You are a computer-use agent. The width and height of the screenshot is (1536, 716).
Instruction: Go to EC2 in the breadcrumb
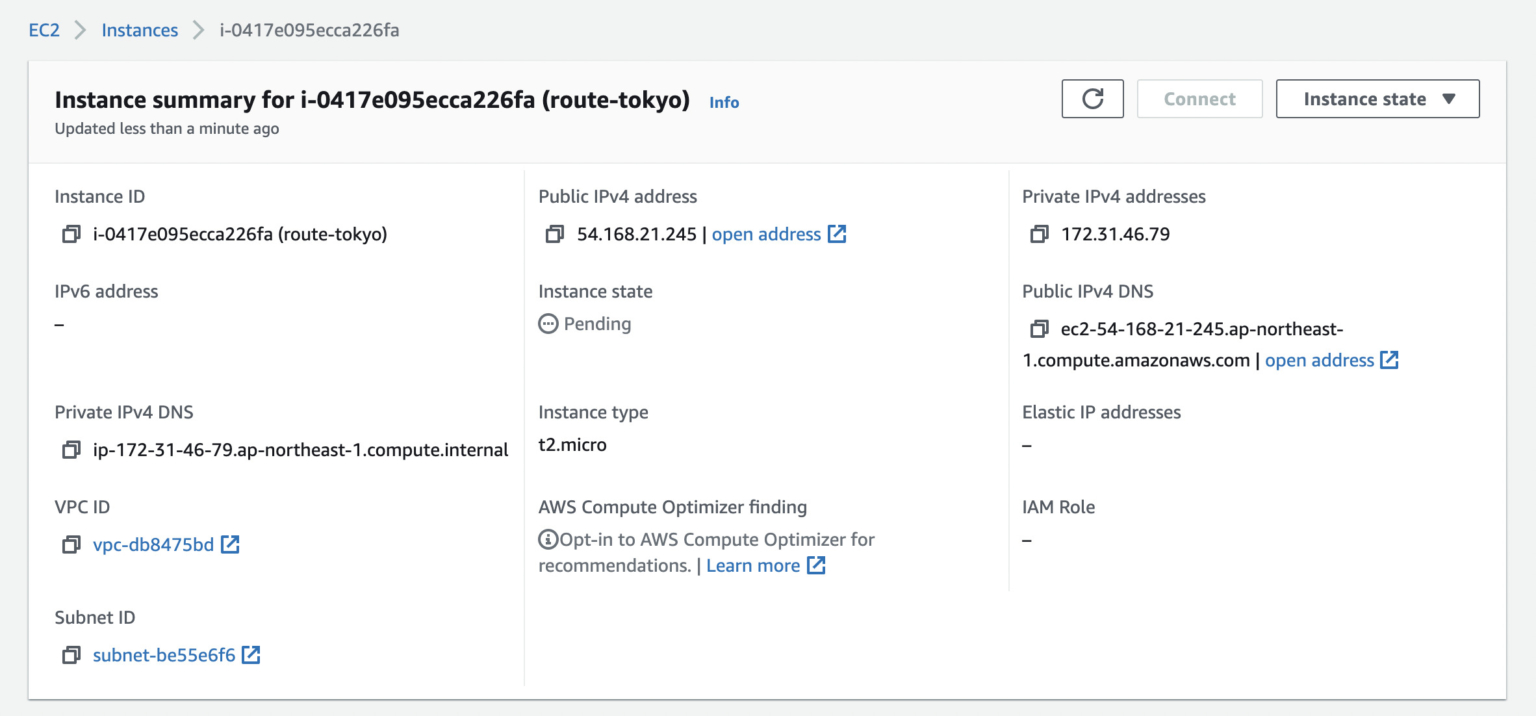pyautogui.click(x=44, y=30)
